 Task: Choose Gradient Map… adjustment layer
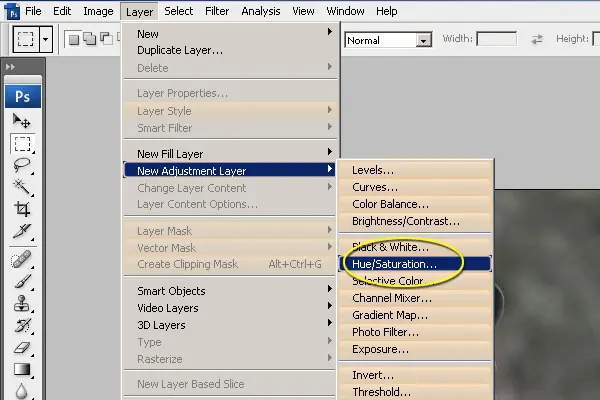(x=415, y=315)
